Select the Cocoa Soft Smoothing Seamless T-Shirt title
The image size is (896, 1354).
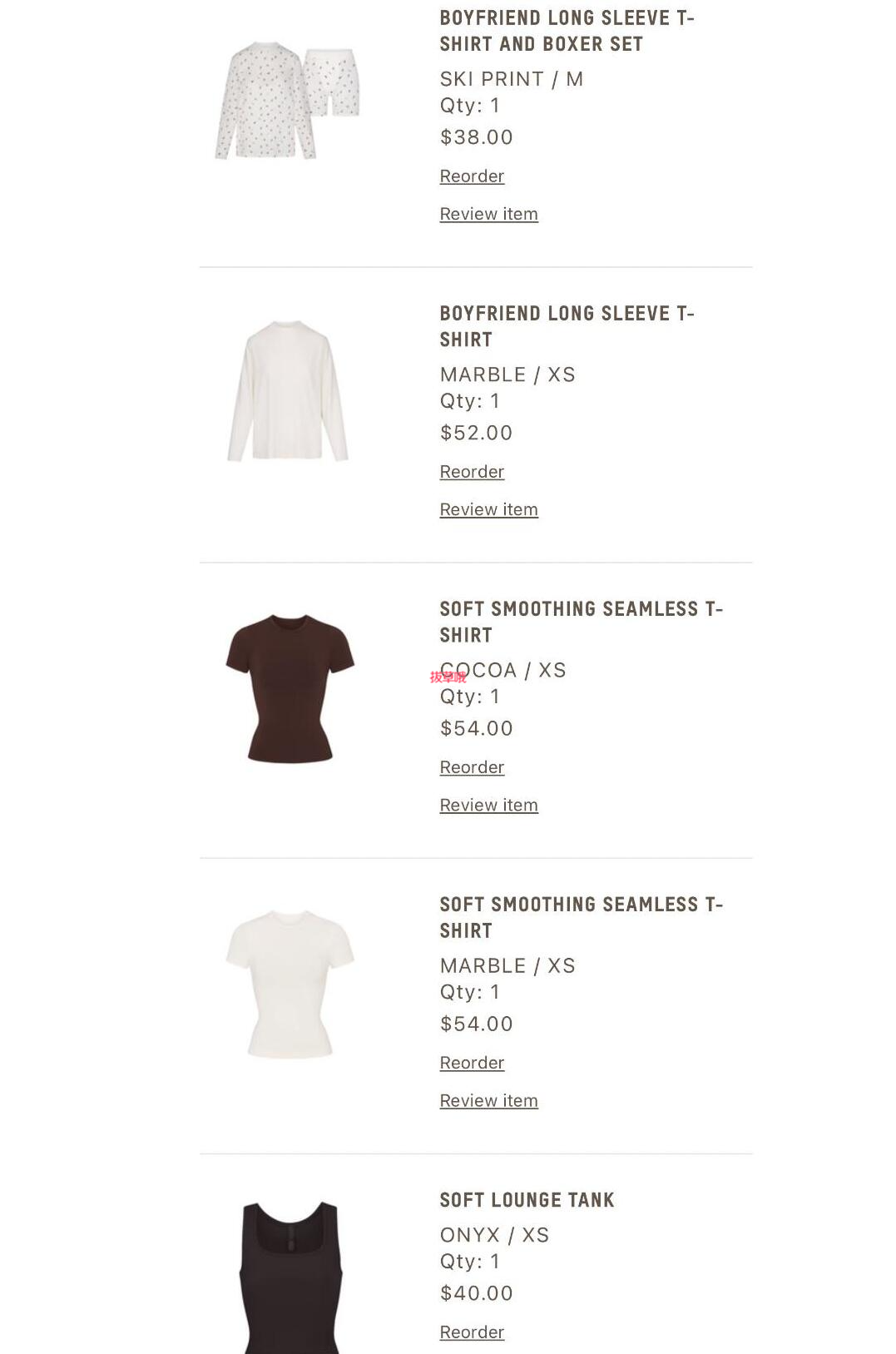pyautogui.click(x=581, y=622)
